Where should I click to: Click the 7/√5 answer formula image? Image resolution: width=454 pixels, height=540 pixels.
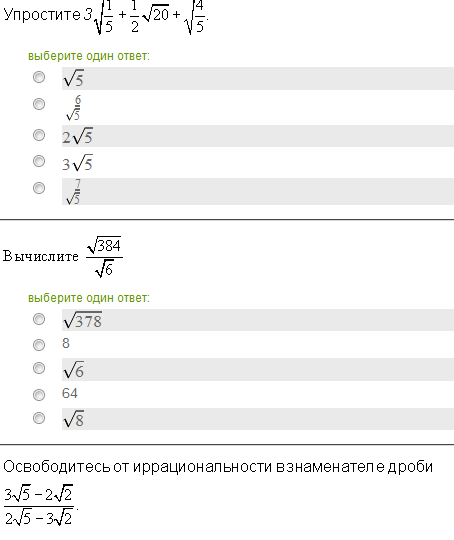[73, 191]
